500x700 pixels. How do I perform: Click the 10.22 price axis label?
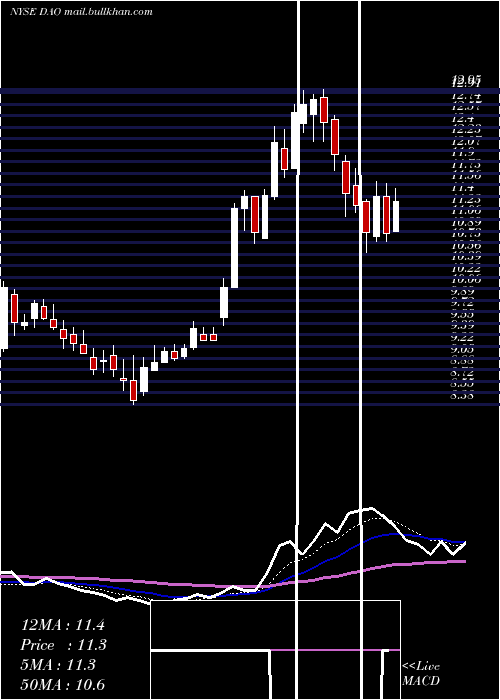click(465, 268)
